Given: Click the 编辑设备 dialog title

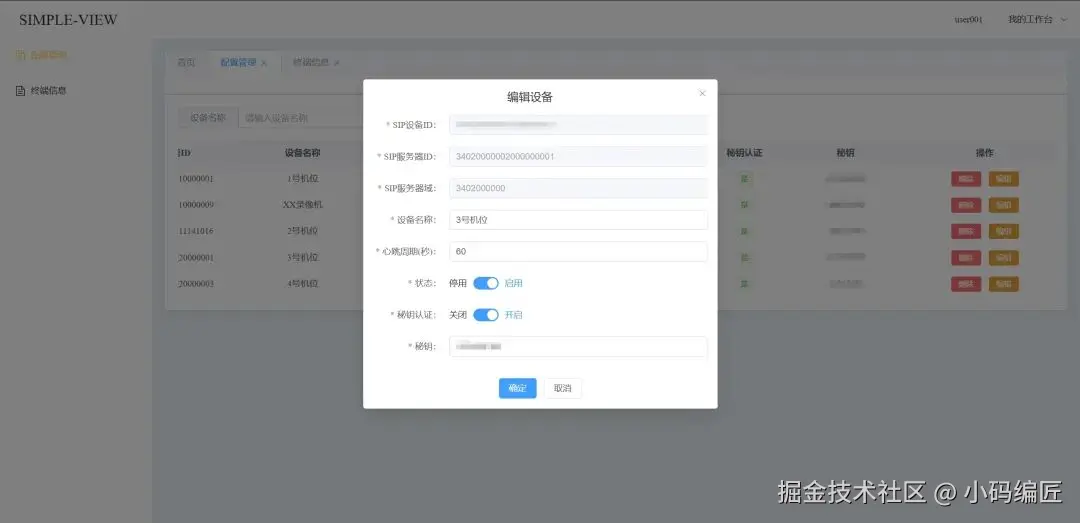Looking at the screenshot, I should coord(530,97).
